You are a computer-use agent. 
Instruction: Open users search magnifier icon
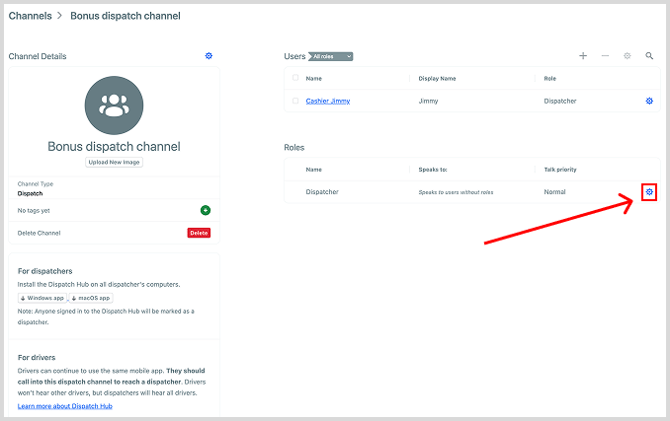[x=649, y=56]
